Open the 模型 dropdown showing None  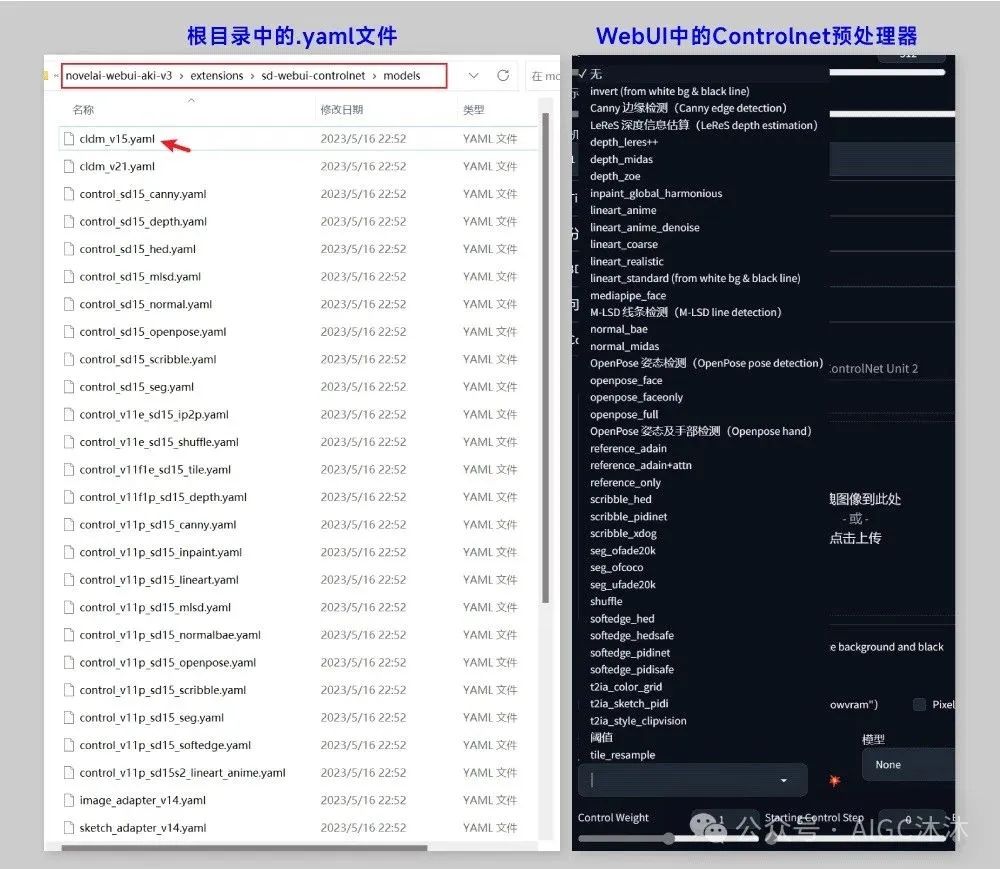[x=909, y=764]
